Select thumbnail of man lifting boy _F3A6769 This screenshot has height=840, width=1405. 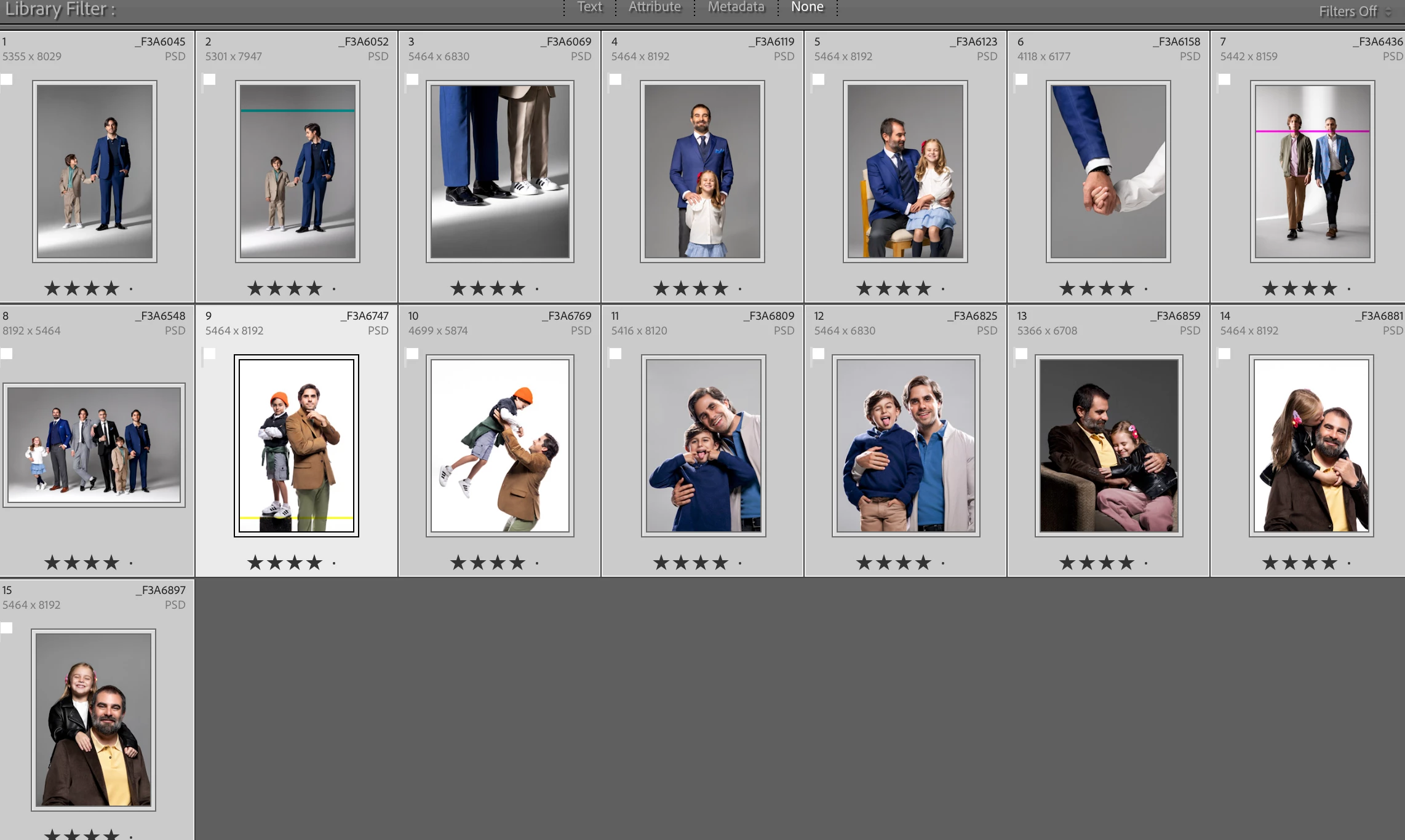(500, 445)
